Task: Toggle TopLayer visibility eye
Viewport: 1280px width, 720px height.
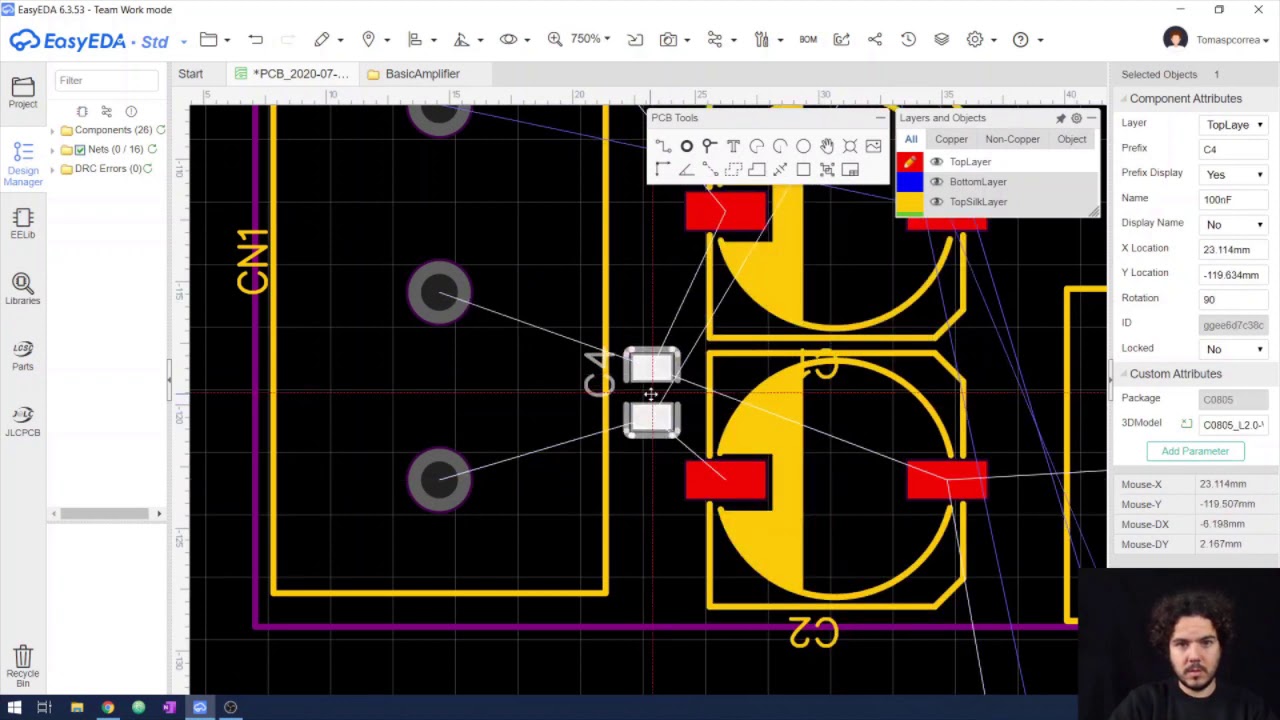Action: [x=937, y=162]
